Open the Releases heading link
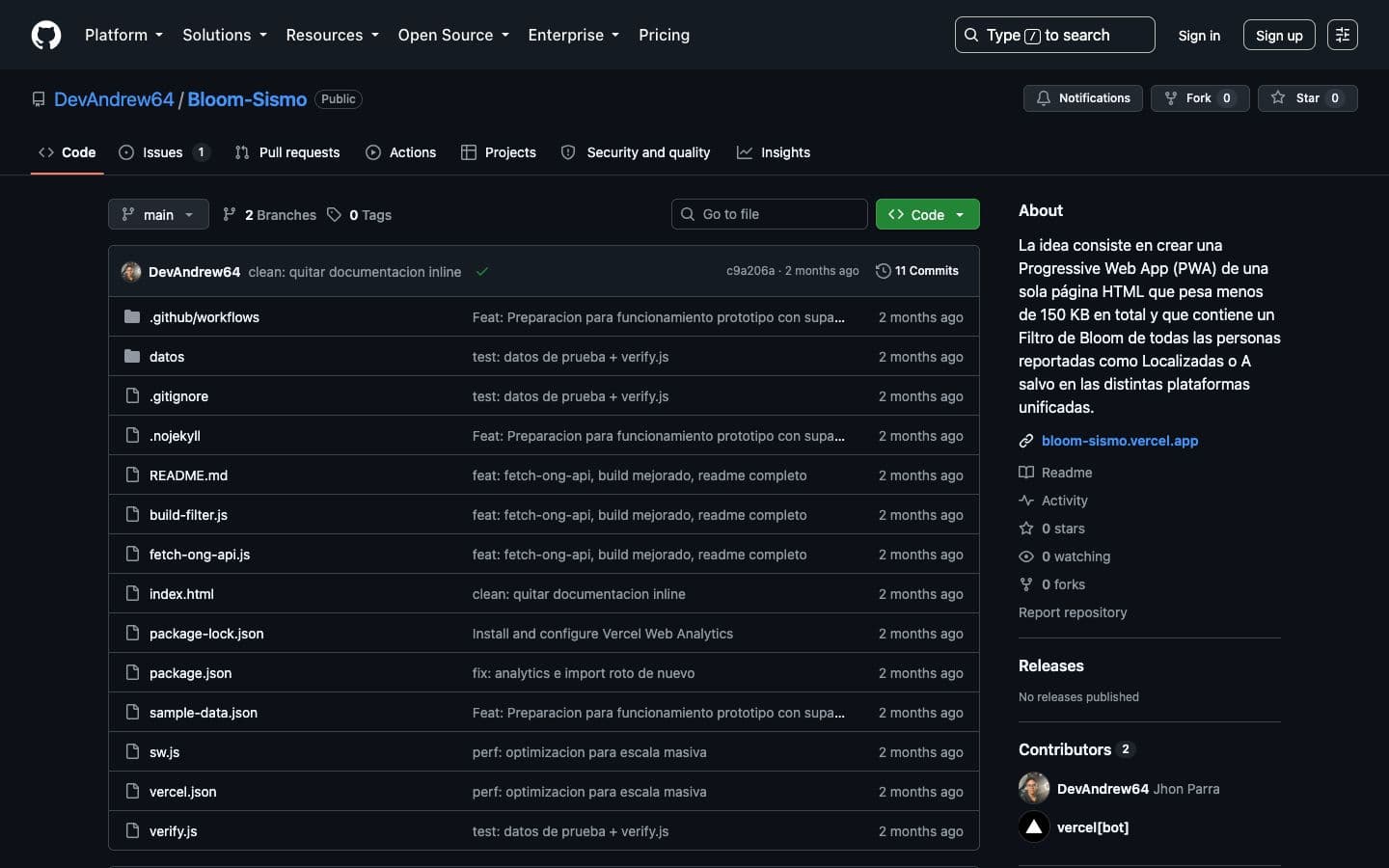The height and width of the screenshot is (868, 1389). tap(1051, 665)
